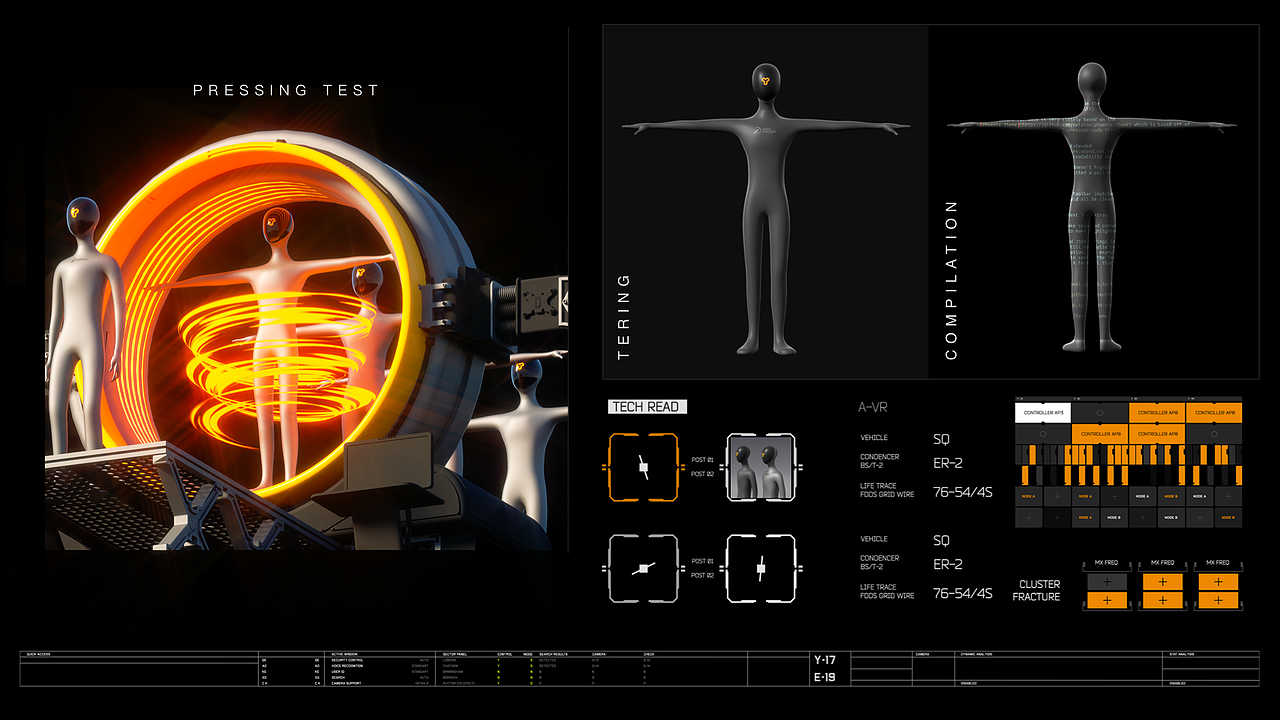Toggle the second-row circle tile in the last controller column
1280x720 pixels.
click(x=1214, y=434)
